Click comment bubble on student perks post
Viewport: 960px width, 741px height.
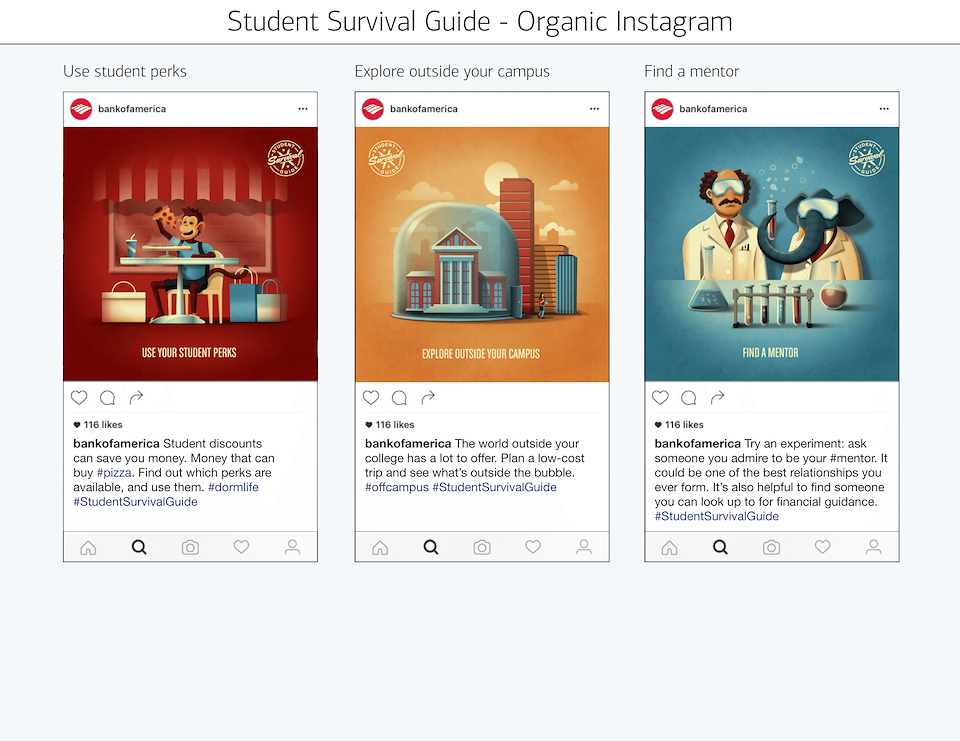108,398
